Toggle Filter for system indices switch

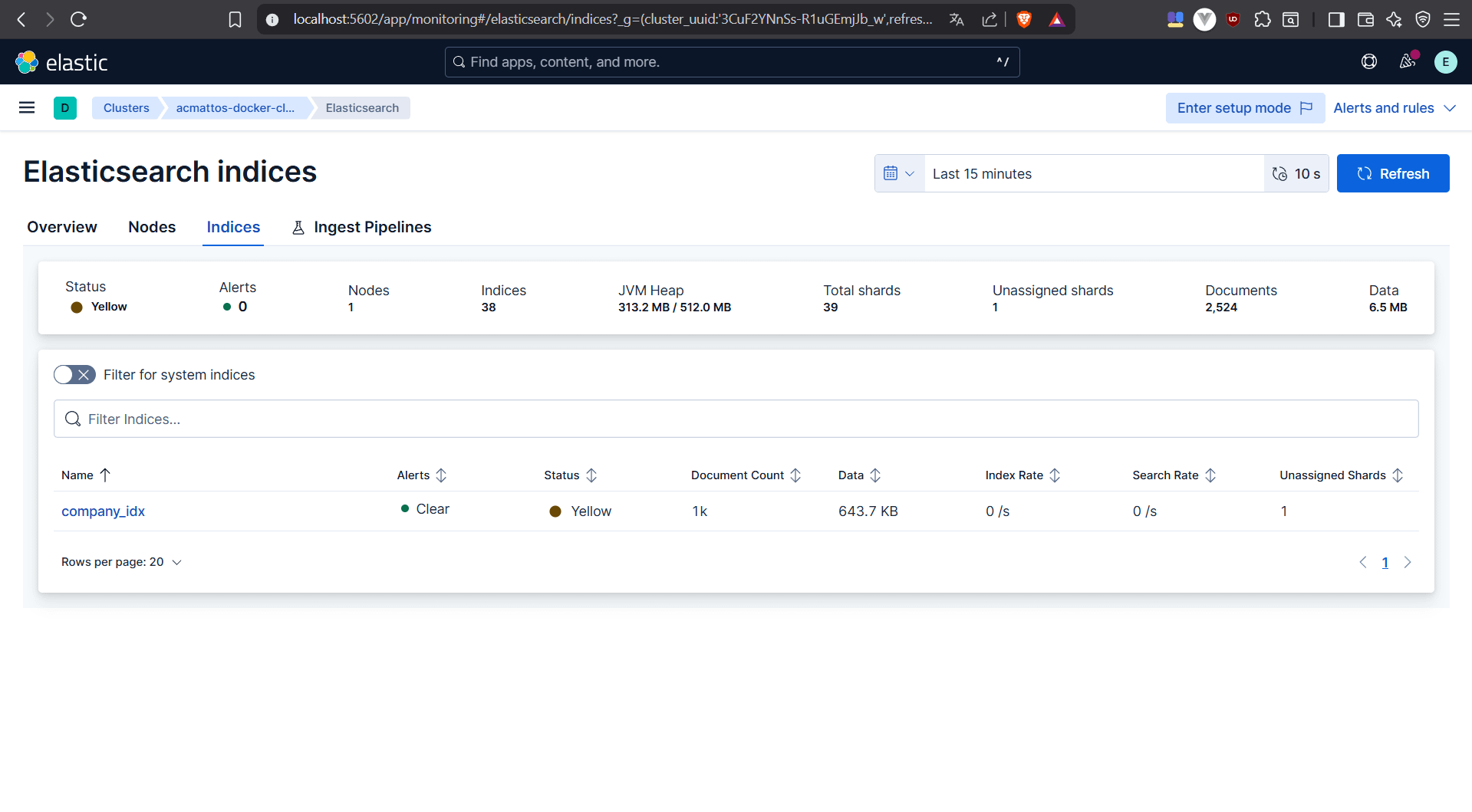pos(74,375)
